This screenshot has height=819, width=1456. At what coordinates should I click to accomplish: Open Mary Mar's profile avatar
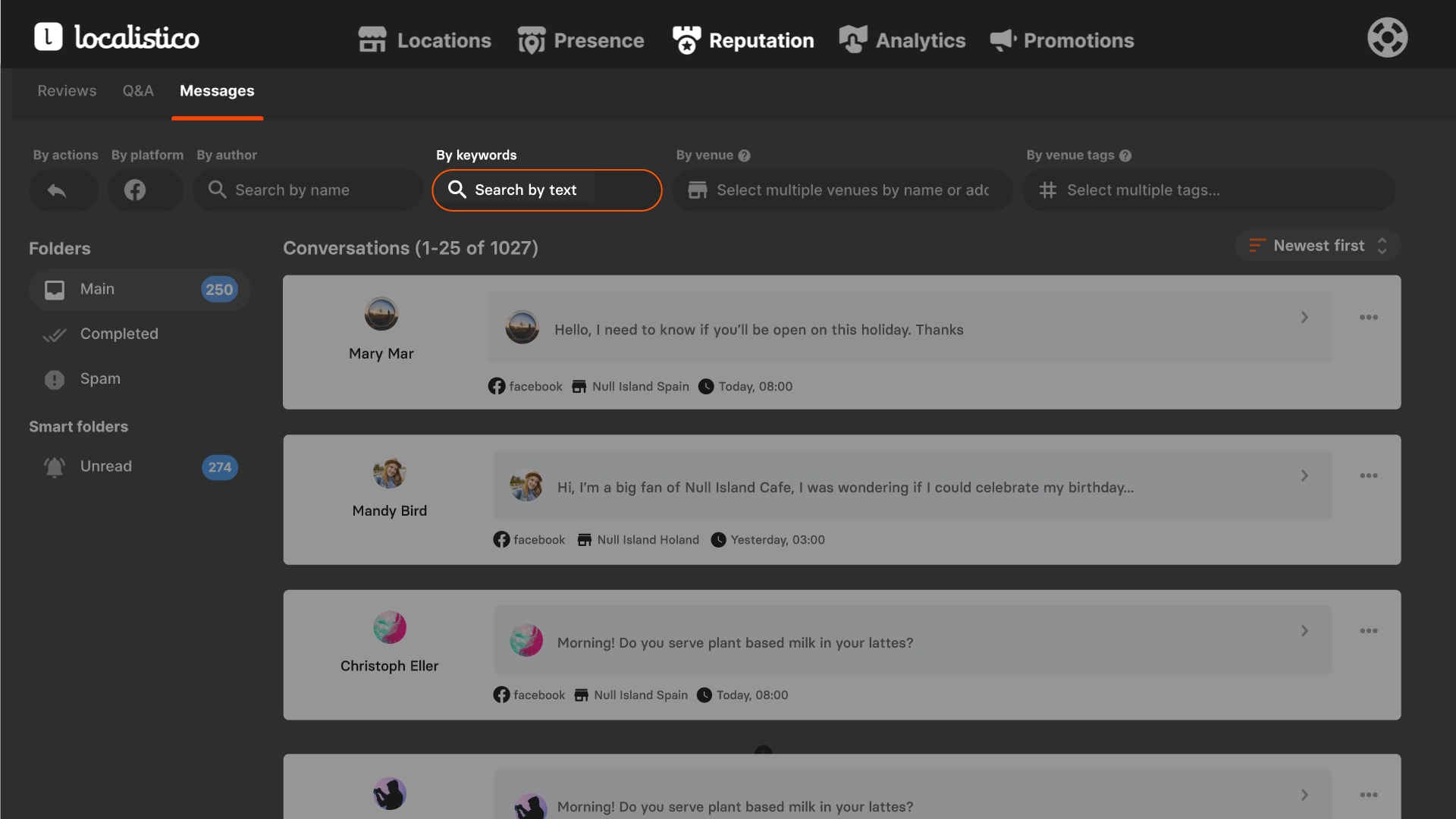point(381,314)
